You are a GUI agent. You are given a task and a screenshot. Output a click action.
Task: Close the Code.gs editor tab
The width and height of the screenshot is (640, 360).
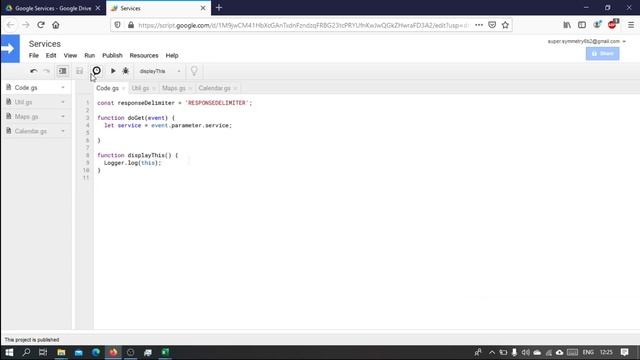[x=123, y=89]
